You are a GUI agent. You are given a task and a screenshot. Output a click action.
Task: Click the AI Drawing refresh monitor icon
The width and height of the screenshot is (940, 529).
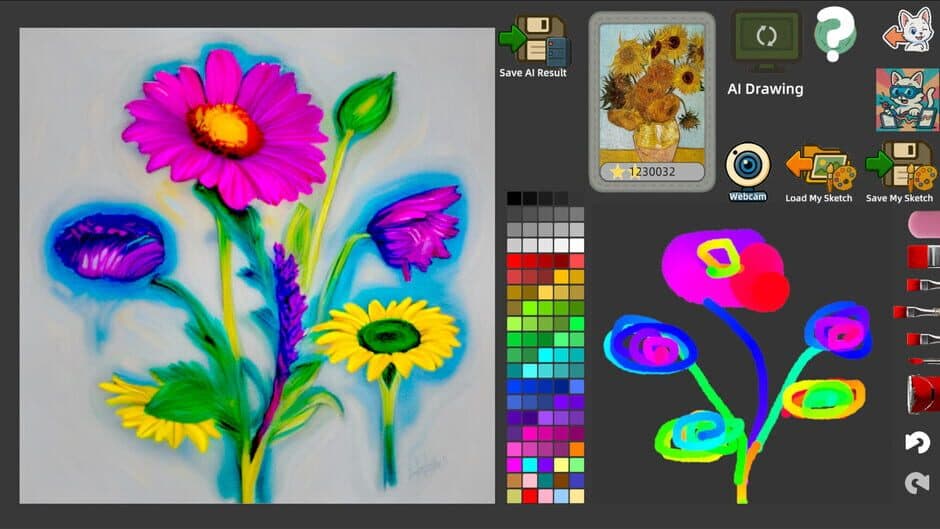pyautogui.click(x=766, y=38)
